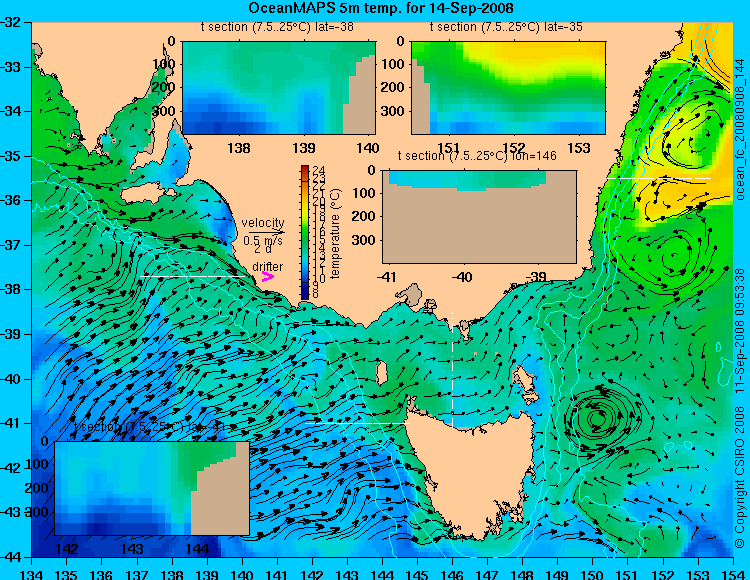The height and width of the screenshot is (580, 750).
Task: Click longitude "134" on the bottom axis
Action: 32,574
